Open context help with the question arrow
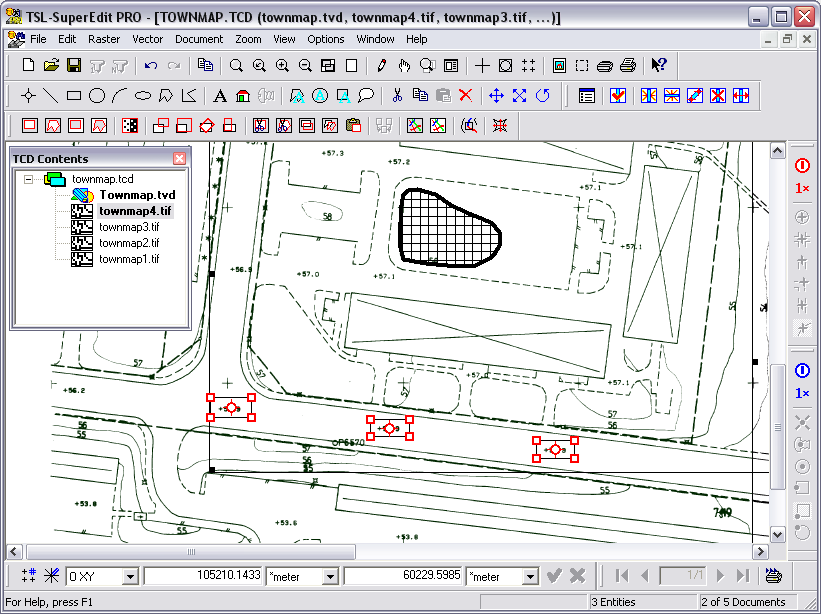This screenshot has width=821, height=614. click(659, 65)
